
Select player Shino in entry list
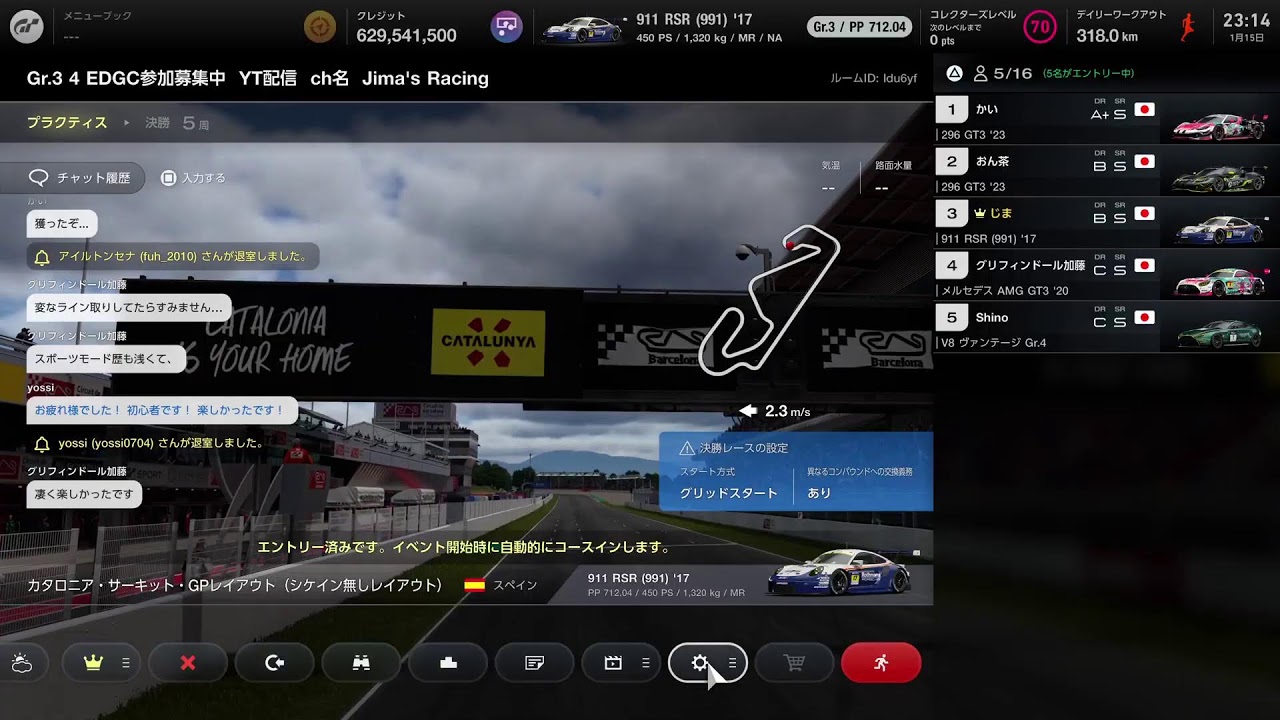1107,327
